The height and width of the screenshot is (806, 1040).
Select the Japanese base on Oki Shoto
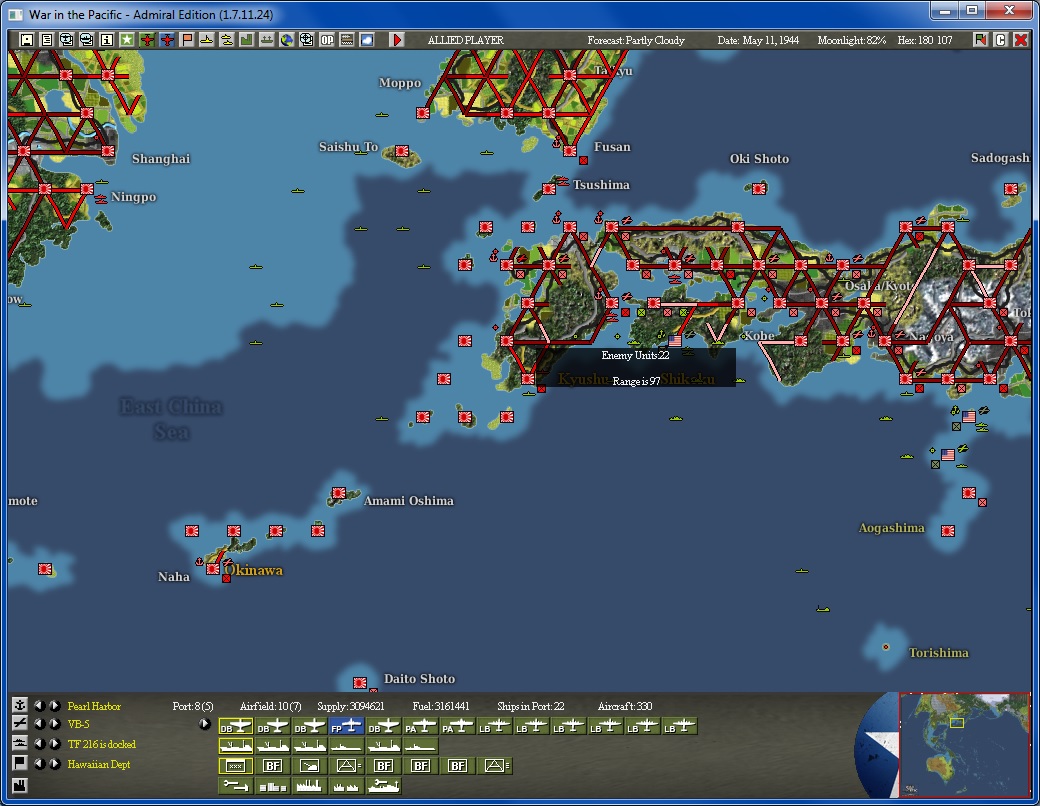[759, 188]
